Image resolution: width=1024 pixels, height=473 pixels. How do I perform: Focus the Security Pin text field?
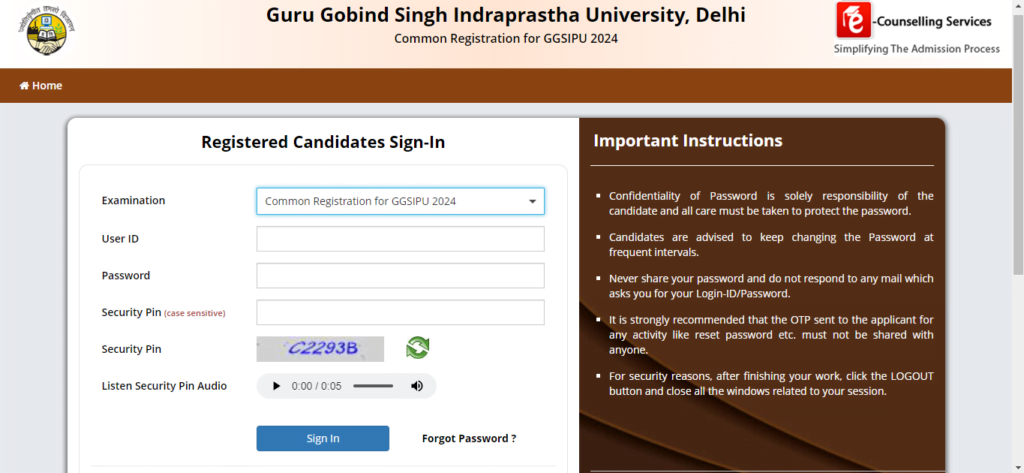point(400,312)
